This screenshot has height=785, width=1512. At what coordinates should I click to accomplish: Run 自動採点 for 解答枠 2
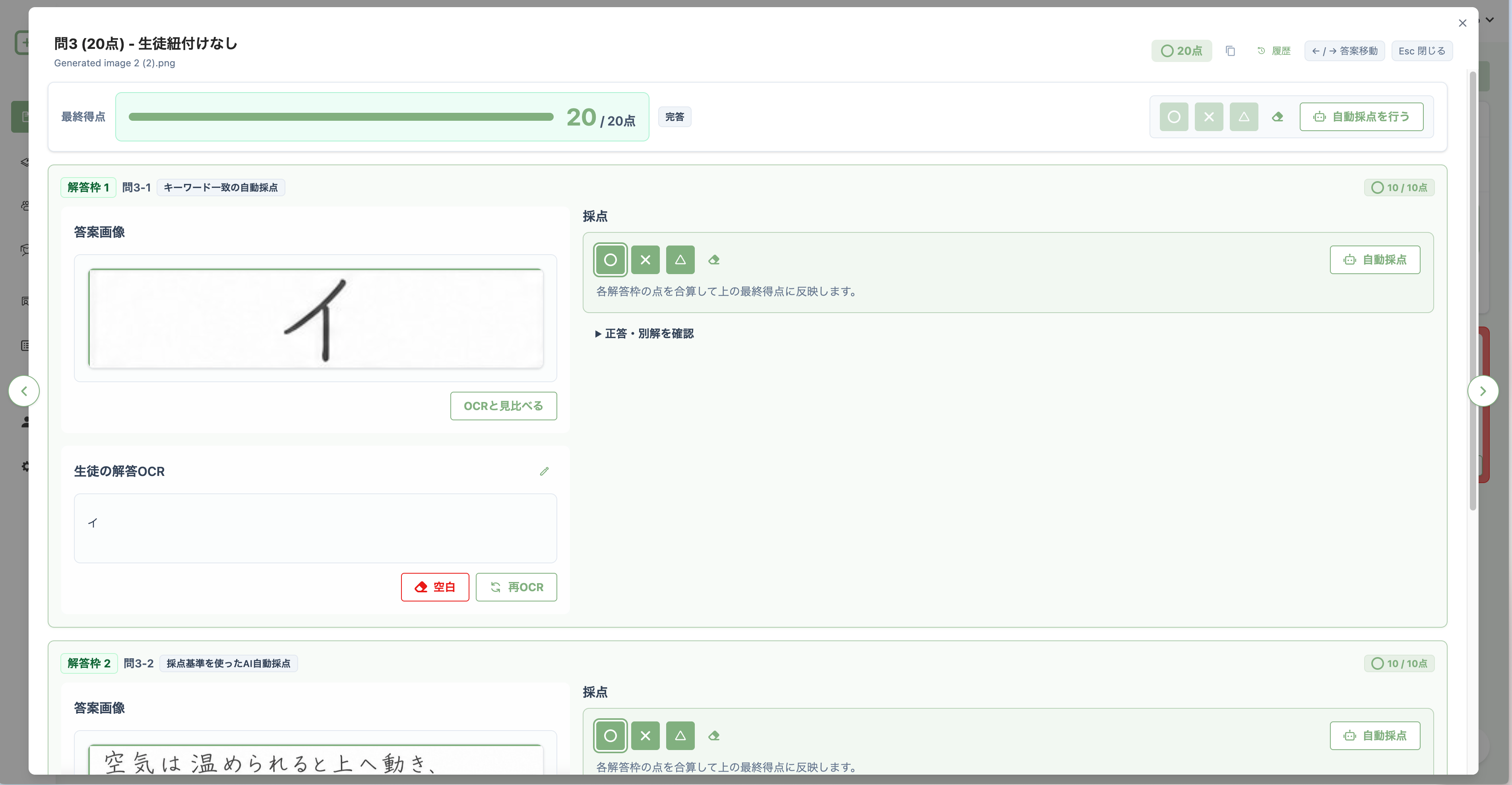tap(1374, 736)
